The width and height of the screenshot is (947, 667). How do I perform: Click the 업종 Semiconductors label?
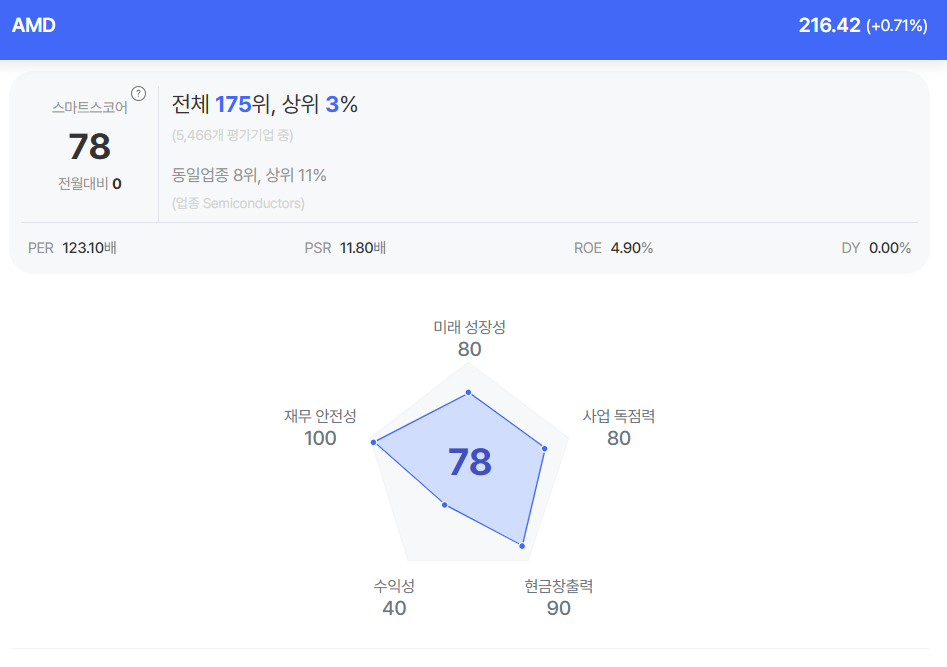[x=238, y=203]
